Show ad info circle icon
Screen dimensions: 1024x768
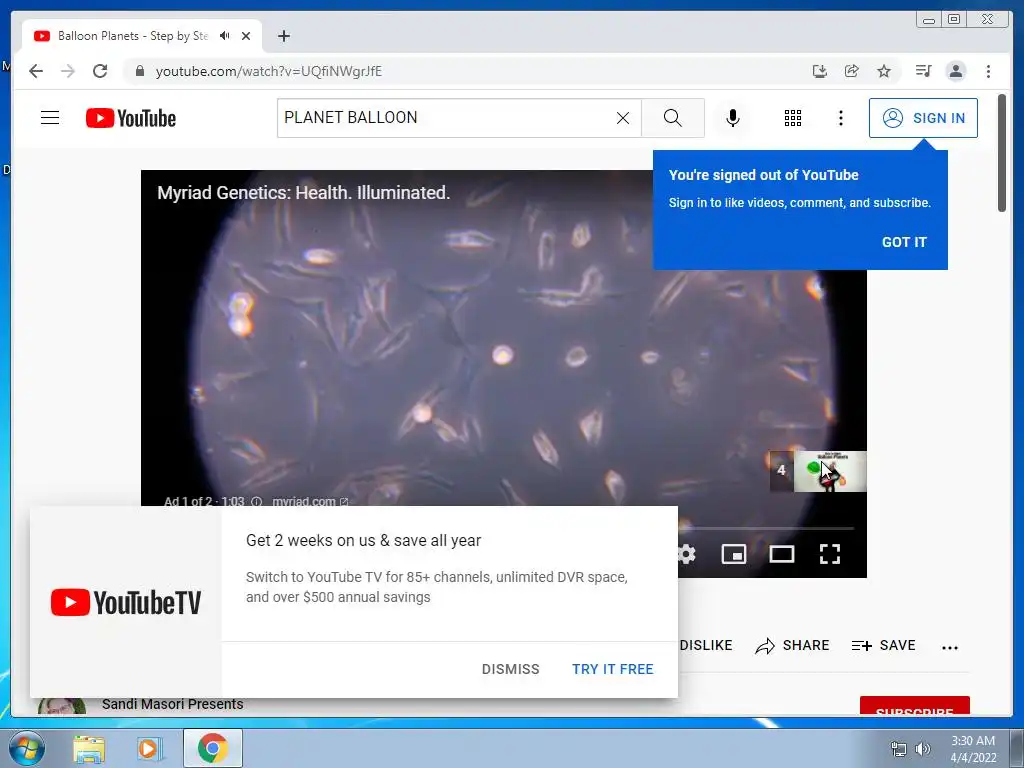click(x=257, y=502)
